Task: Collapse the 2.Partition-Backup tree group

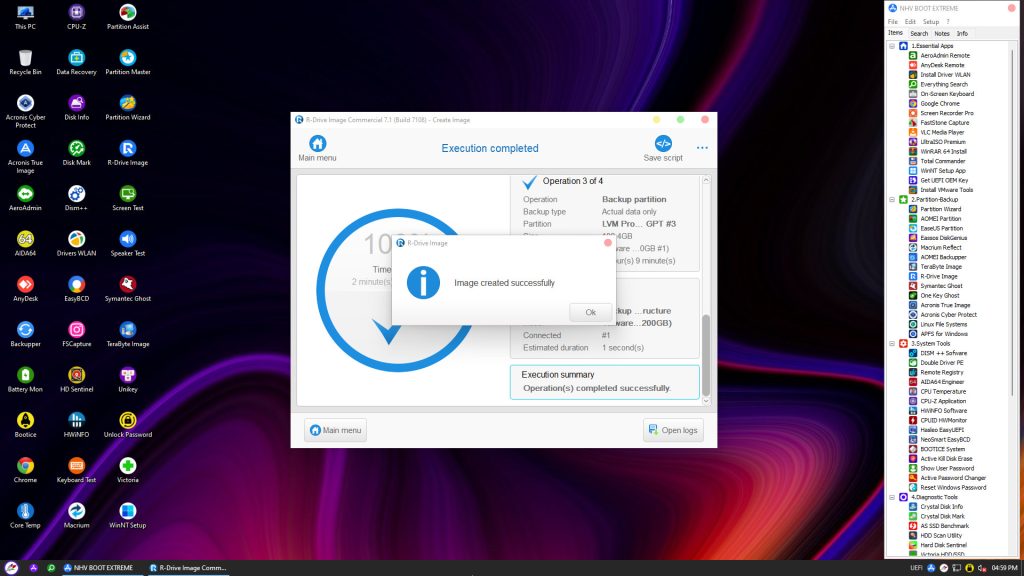Action: click(x=892, y=199)
